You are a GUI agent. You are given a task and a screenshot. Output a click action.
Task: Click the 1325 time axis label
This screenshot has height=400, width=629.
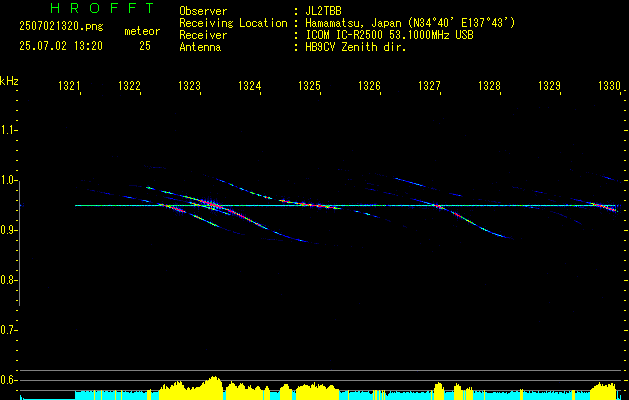[x=309, y=86]
